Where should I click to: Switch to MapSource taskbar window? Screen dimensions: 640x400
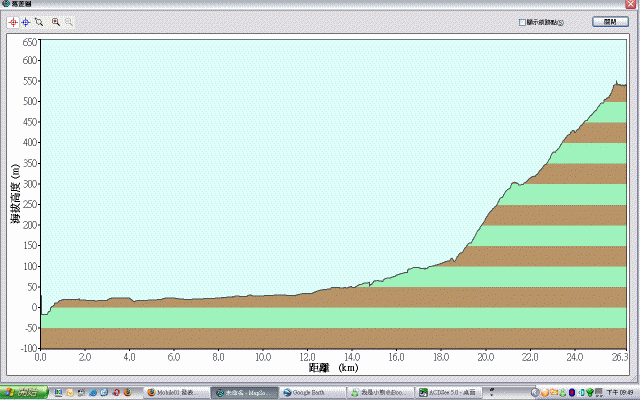click(244, 392)
